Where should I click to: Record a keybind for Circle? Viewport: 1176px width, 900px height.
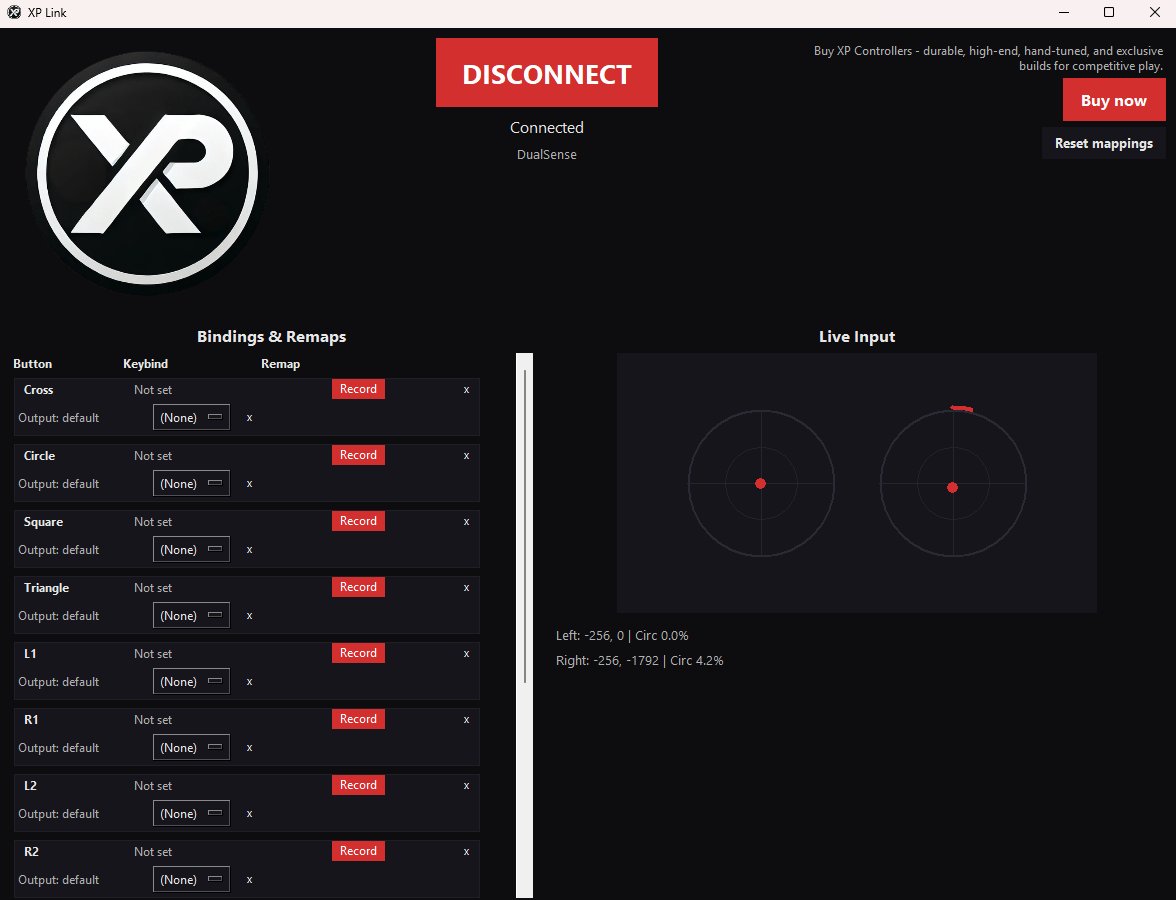(358, 454)
